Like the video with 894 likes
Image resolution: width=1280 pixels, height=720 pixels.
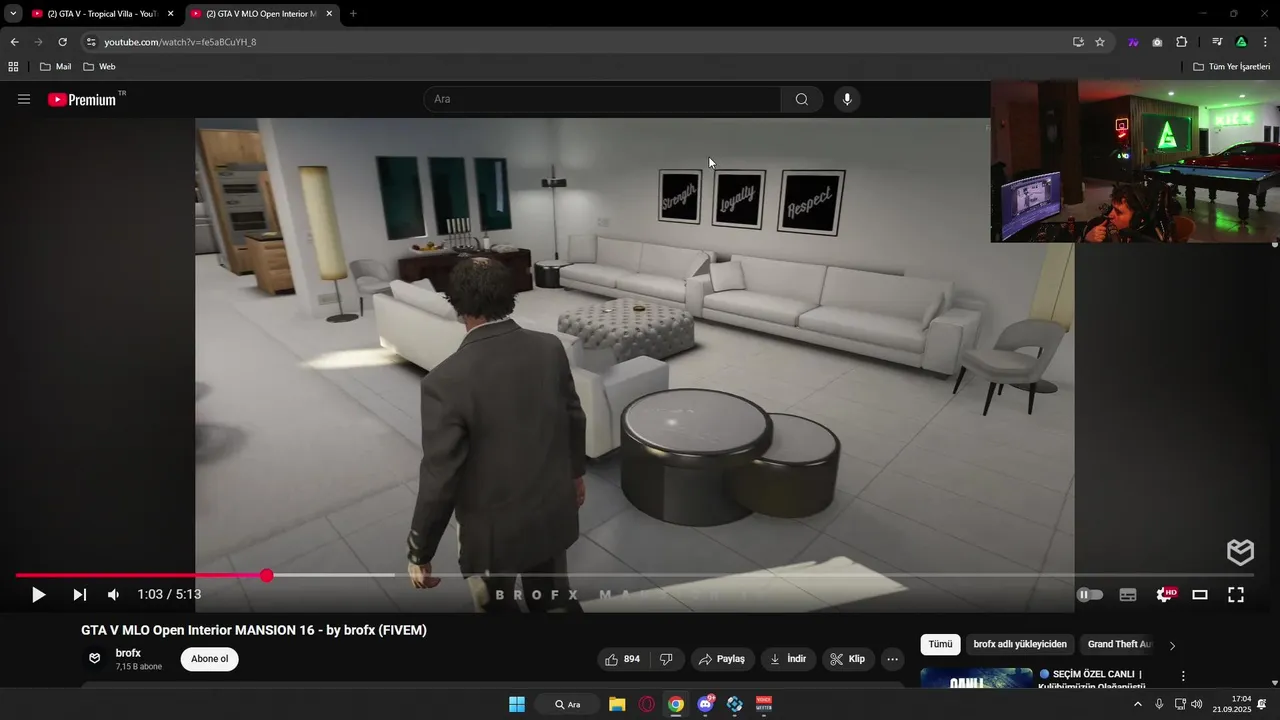point(622,659)
